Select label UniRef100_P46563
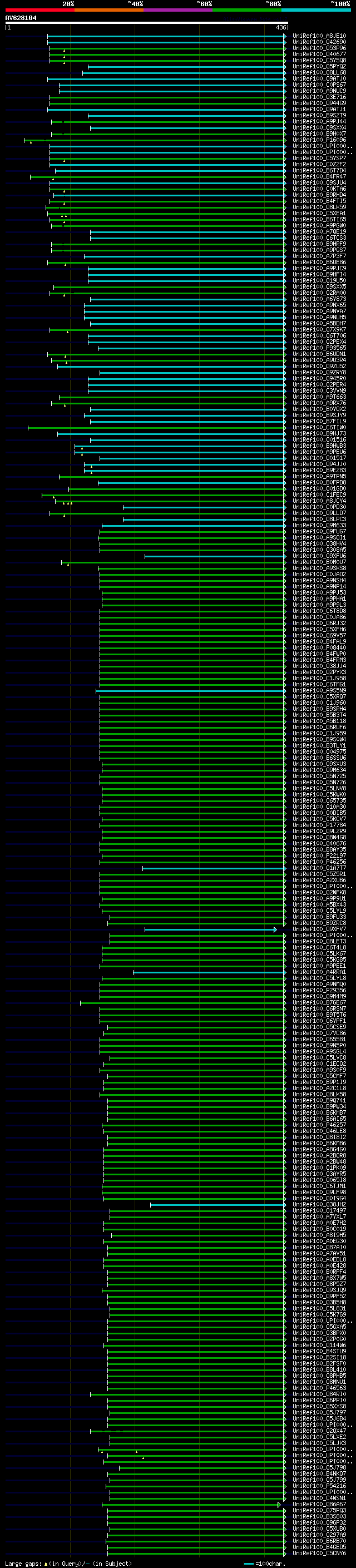 tap(319, 1388)
